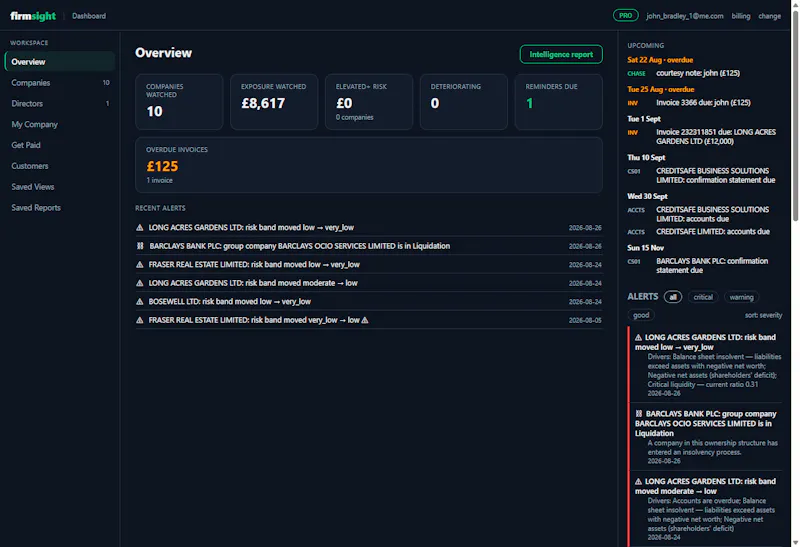The height and width of the screenshot is (547, 800).
Task: Click group icon beside BARCLAYS BANK PLC alert
Action: pyautogui.click(x=140, y=246)
